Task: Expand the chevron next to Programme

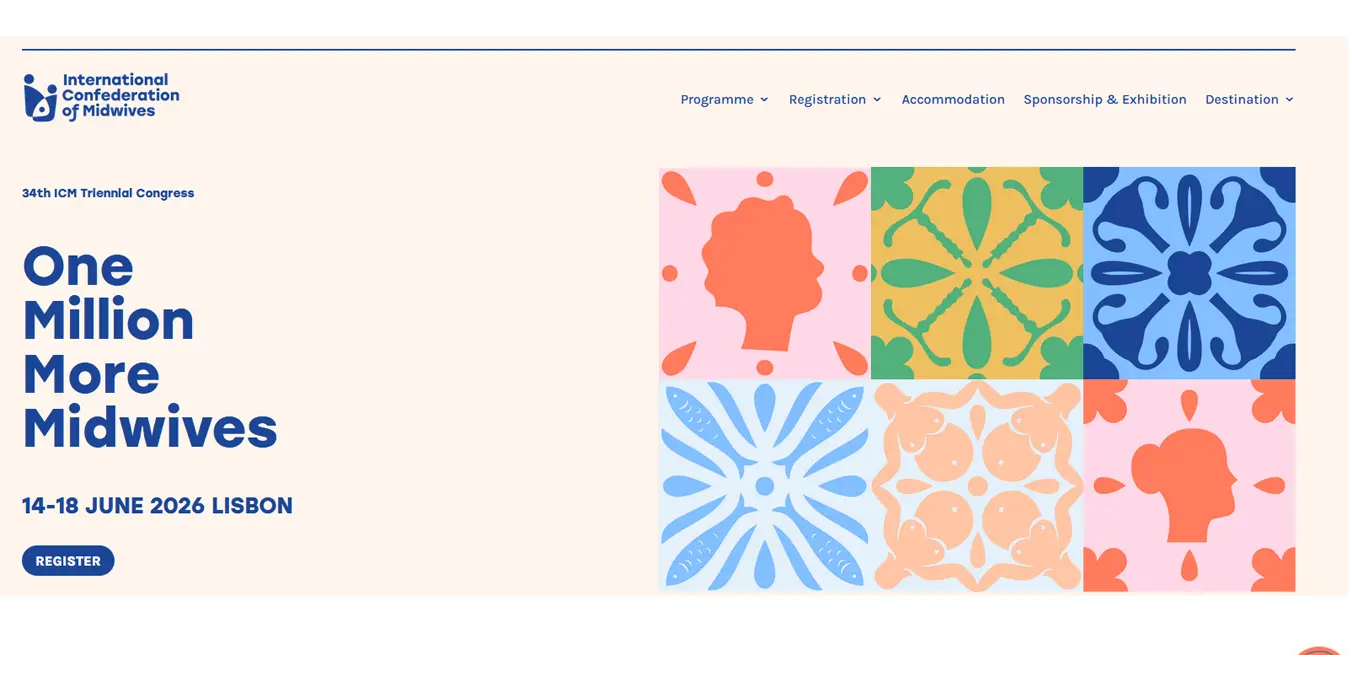Action: pos(764,100)
